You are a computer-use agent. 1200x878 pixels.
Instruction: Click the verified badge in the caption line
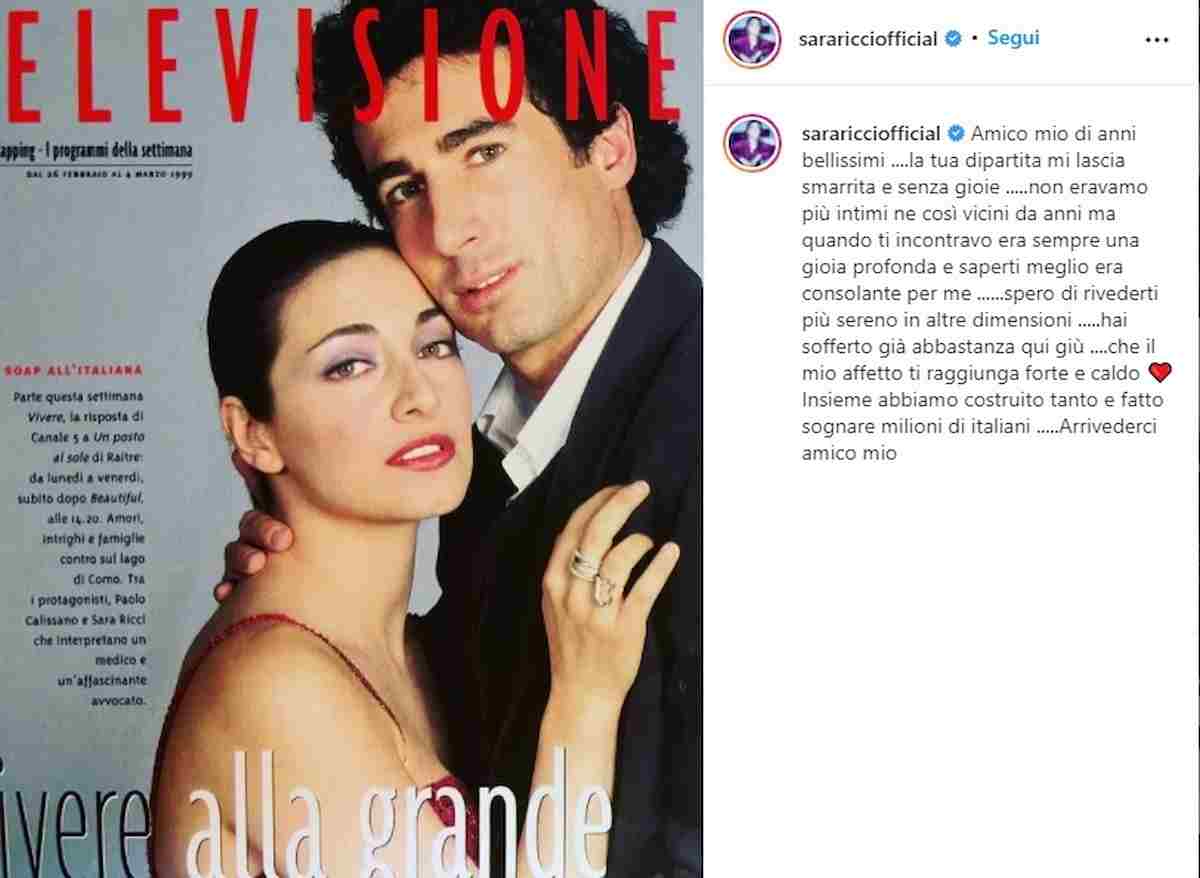(x=954, y=133)
